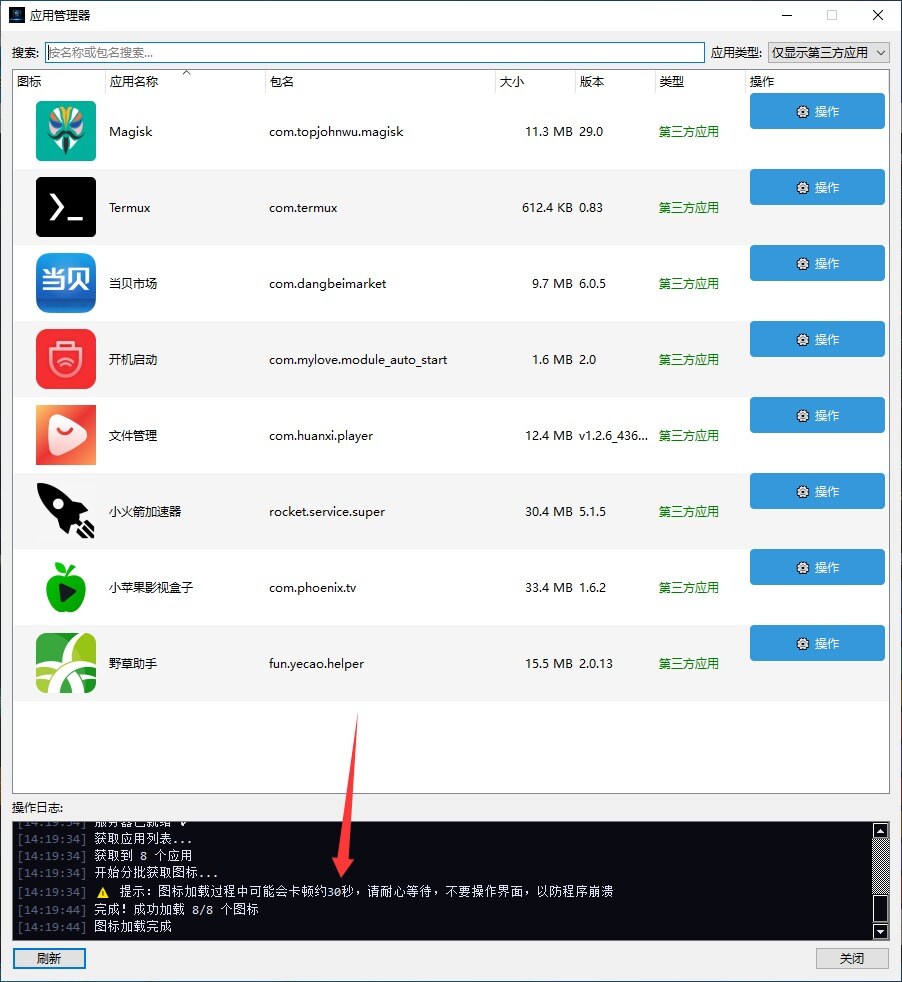
Task: Click the 野草助手 app icon
Action: pyautogui.click(x=66, y=663)
